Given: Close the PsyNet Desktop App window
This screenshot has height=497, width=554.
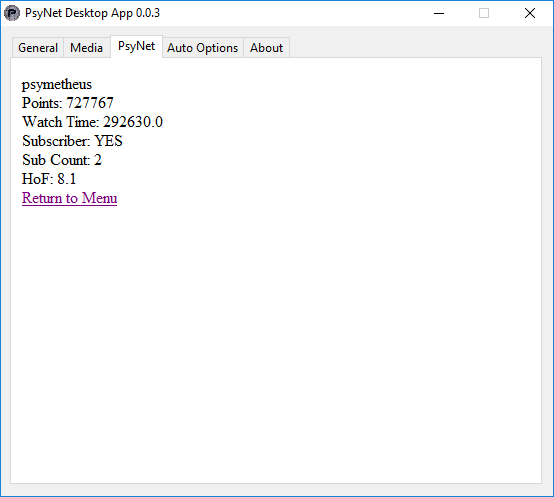Looking at the screenshot, I should point(530,13).
